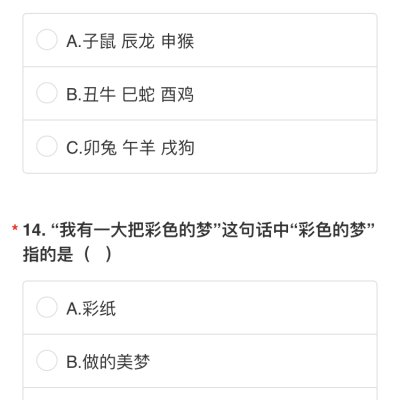Screen dimensions: 400x400
Task: Select the radio button for A.子鼠 辰龙 申猴
Action: pyautogui.click(x=47, y=40)
